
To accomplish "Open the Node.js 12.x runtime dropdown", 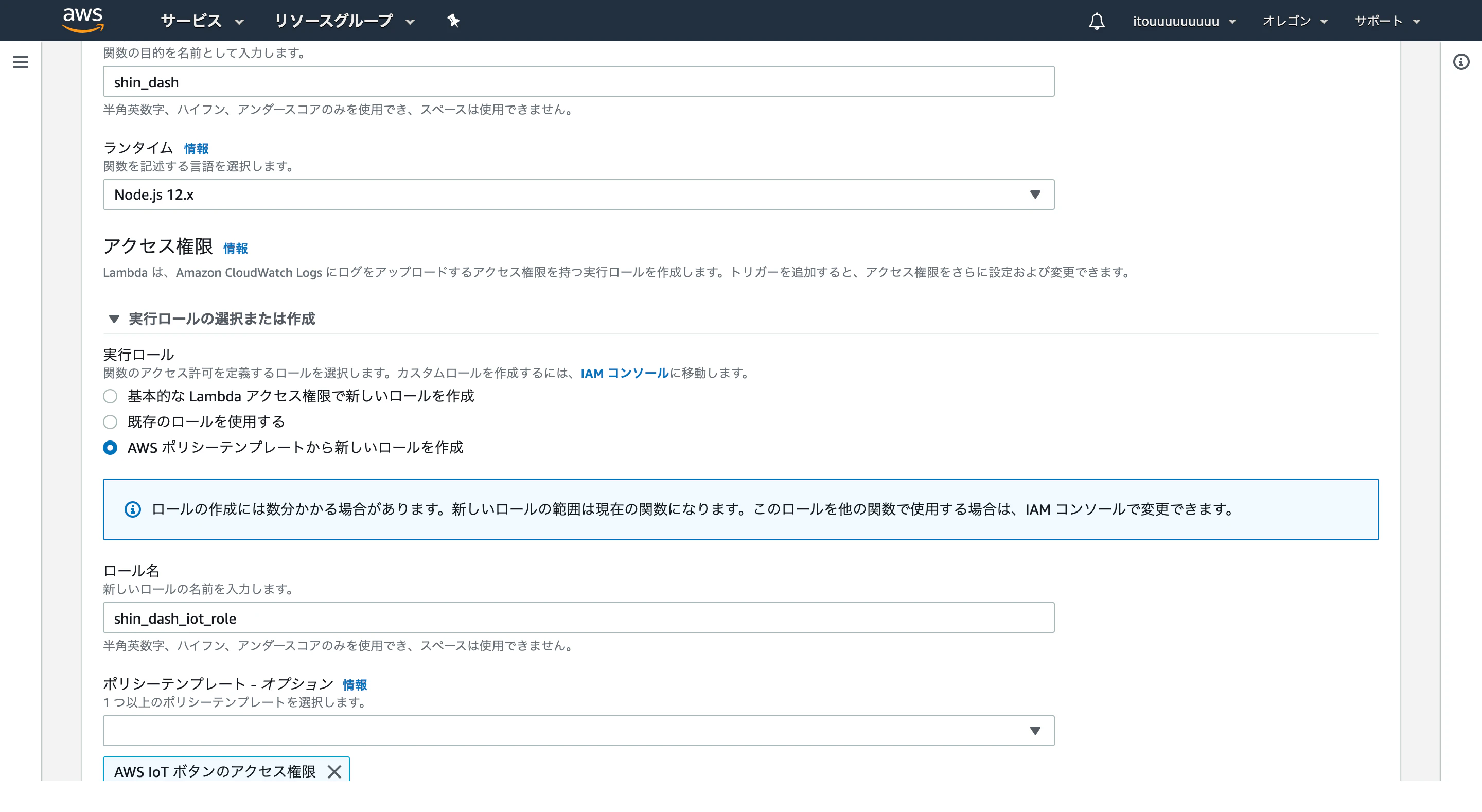I will [x=578, y=195].
